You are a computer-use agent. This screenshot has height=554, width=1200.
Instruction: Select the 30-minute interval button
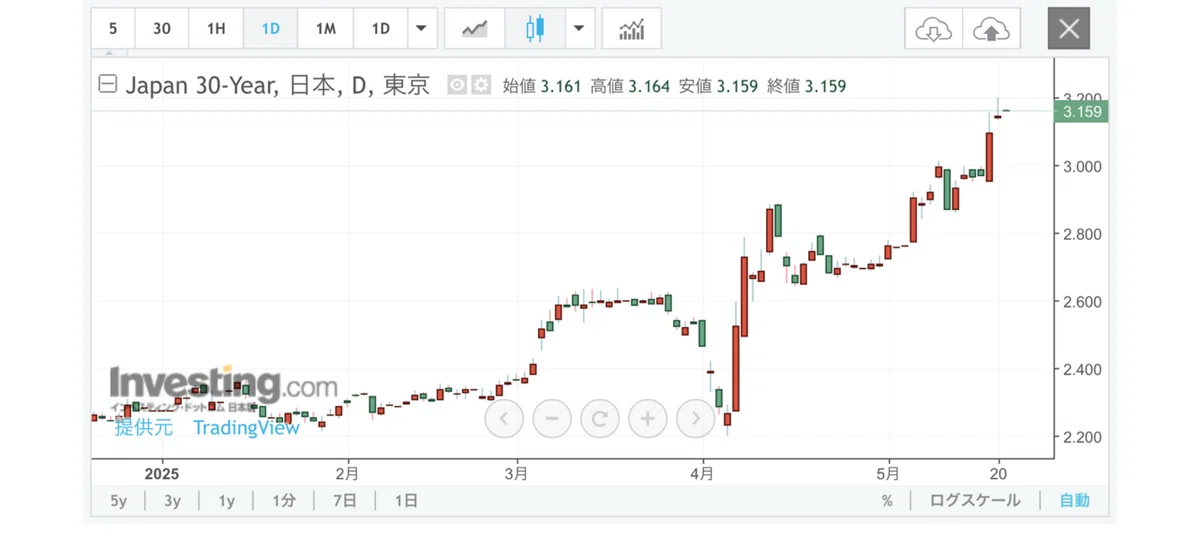tap(161, 28)
